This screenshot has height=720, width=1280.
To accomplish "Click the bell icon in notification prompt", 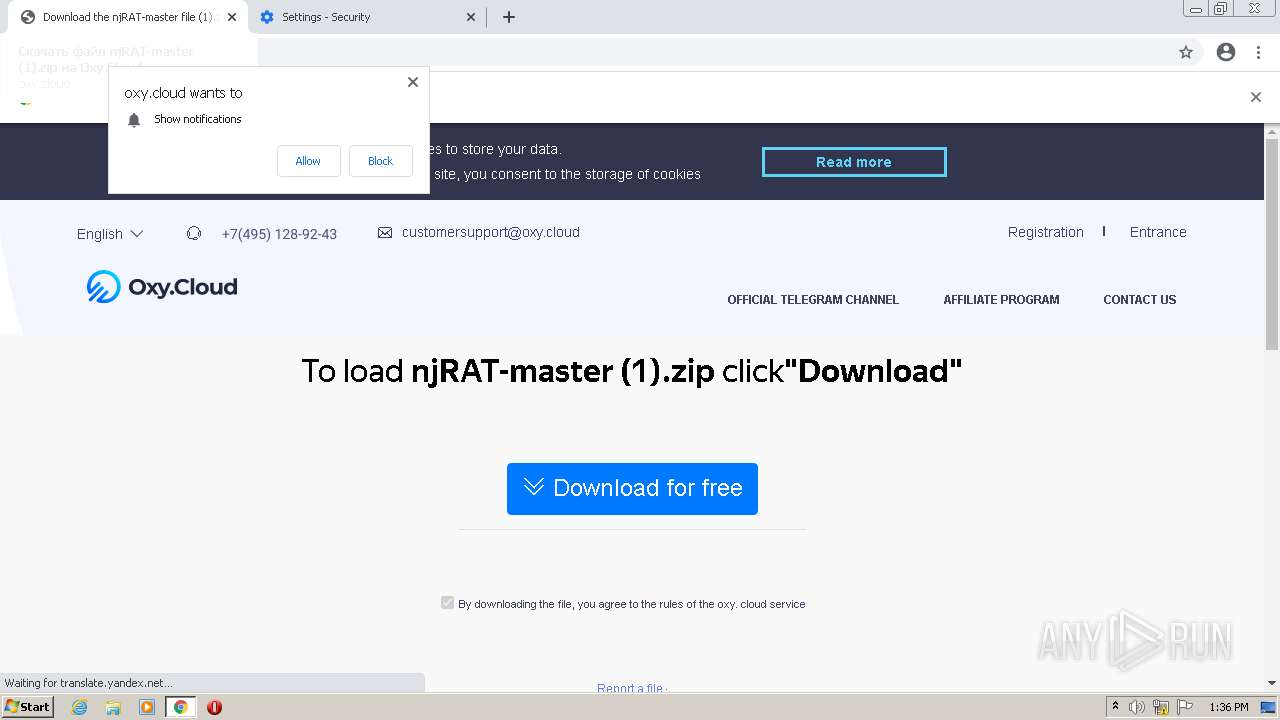I will coord(134,120).
